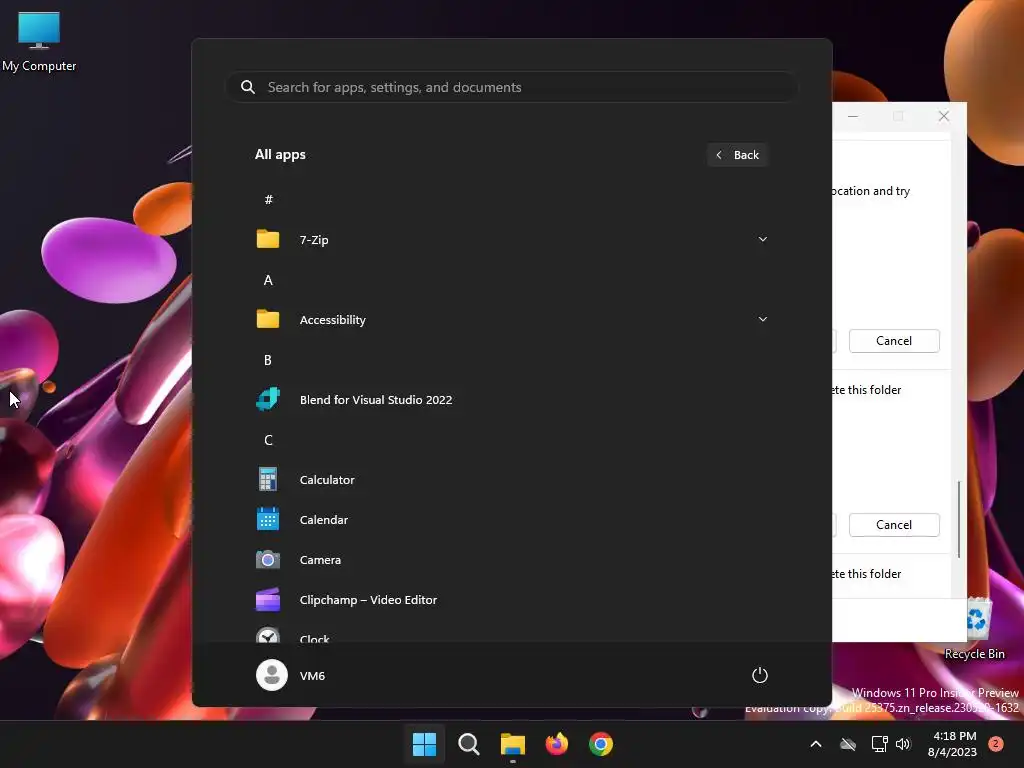Go Back from All apps
The width and height of the screenshot is (1024, 768).
click(737, 155)
